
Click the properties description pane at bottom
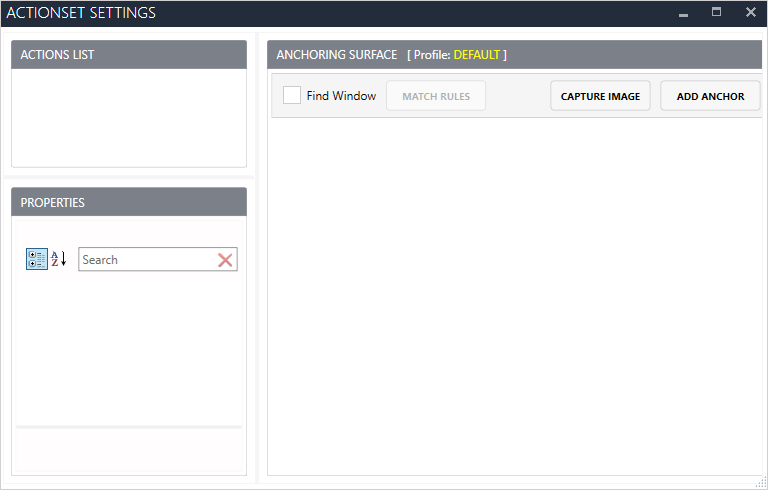128,452
